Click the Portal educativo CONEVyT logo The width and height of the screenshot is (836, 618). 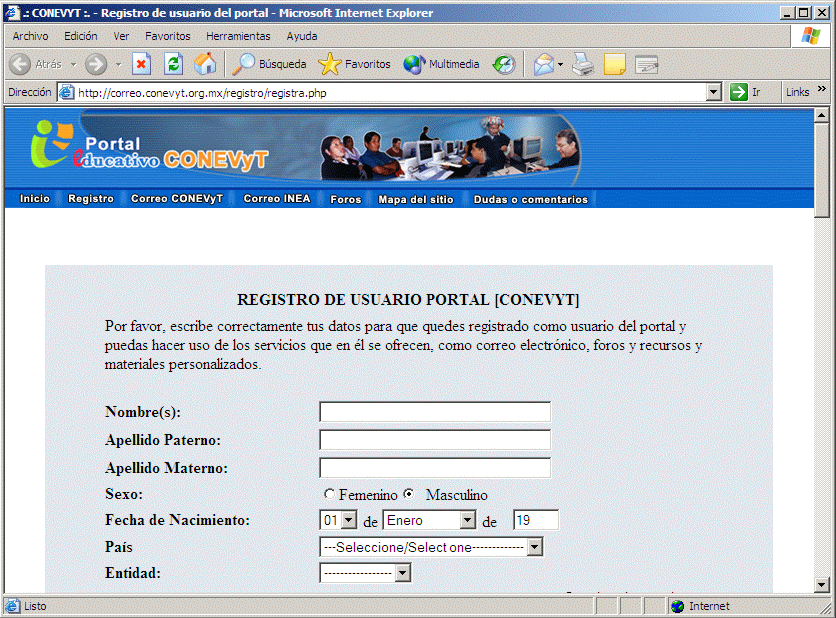[x=150, y=145]
